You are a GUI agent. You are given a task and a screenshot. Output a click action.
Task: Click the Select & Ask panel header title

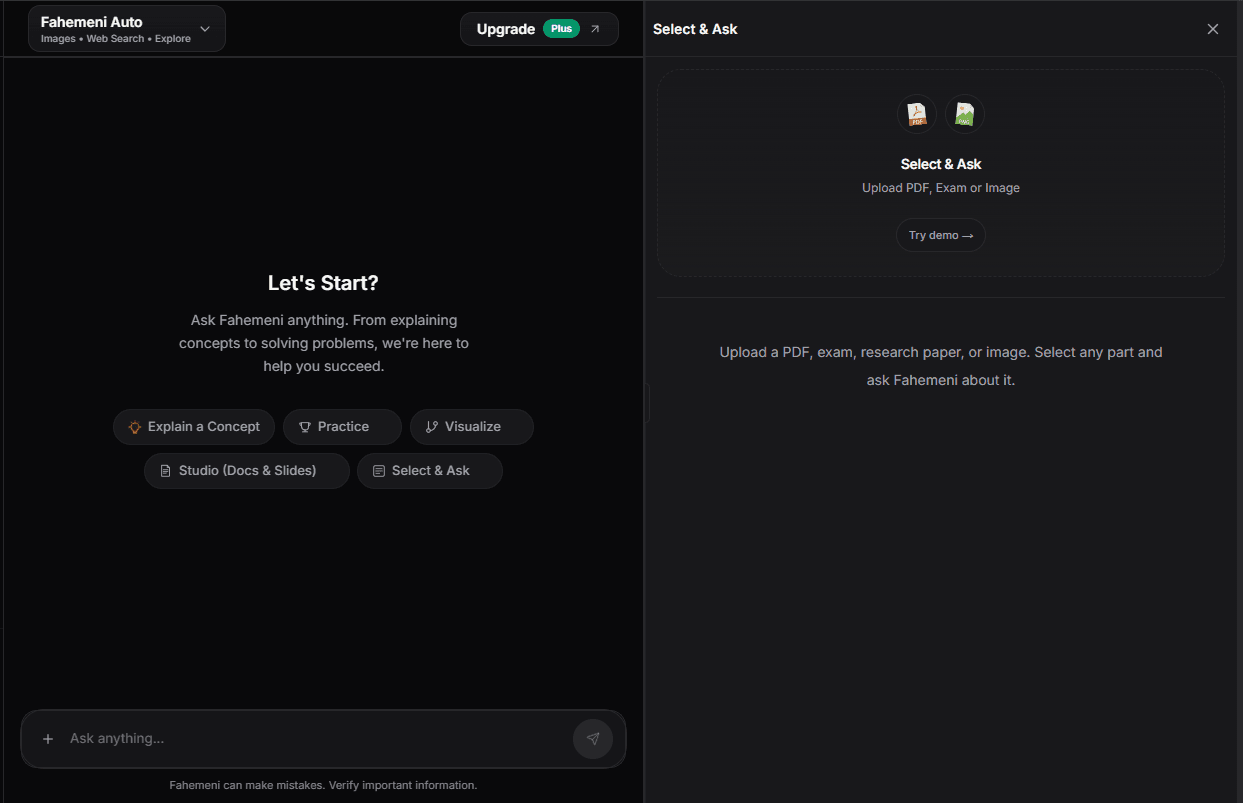(x=695, y=29)
